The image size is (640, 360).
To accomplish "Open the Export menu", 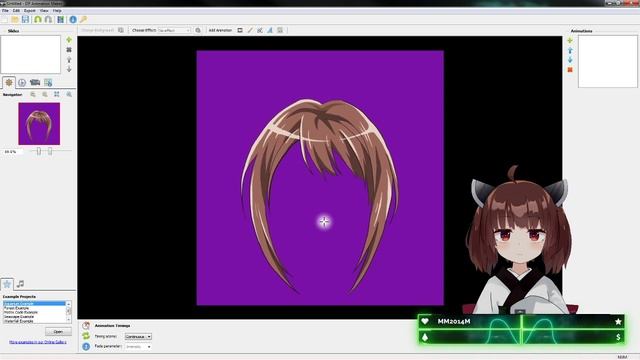I will click(29, 10).
